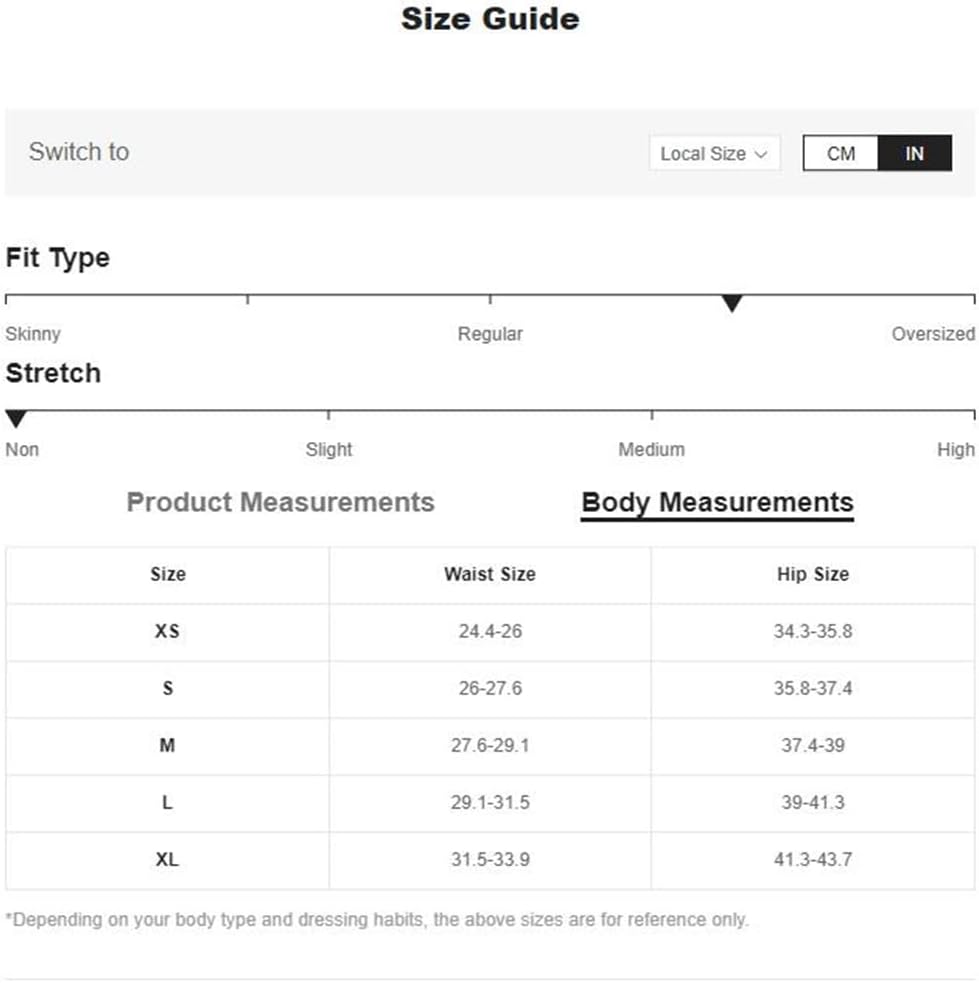The width and height of the screenshot is (979, 983).
Task: Switch units to CM
Action: click(840, 154)
